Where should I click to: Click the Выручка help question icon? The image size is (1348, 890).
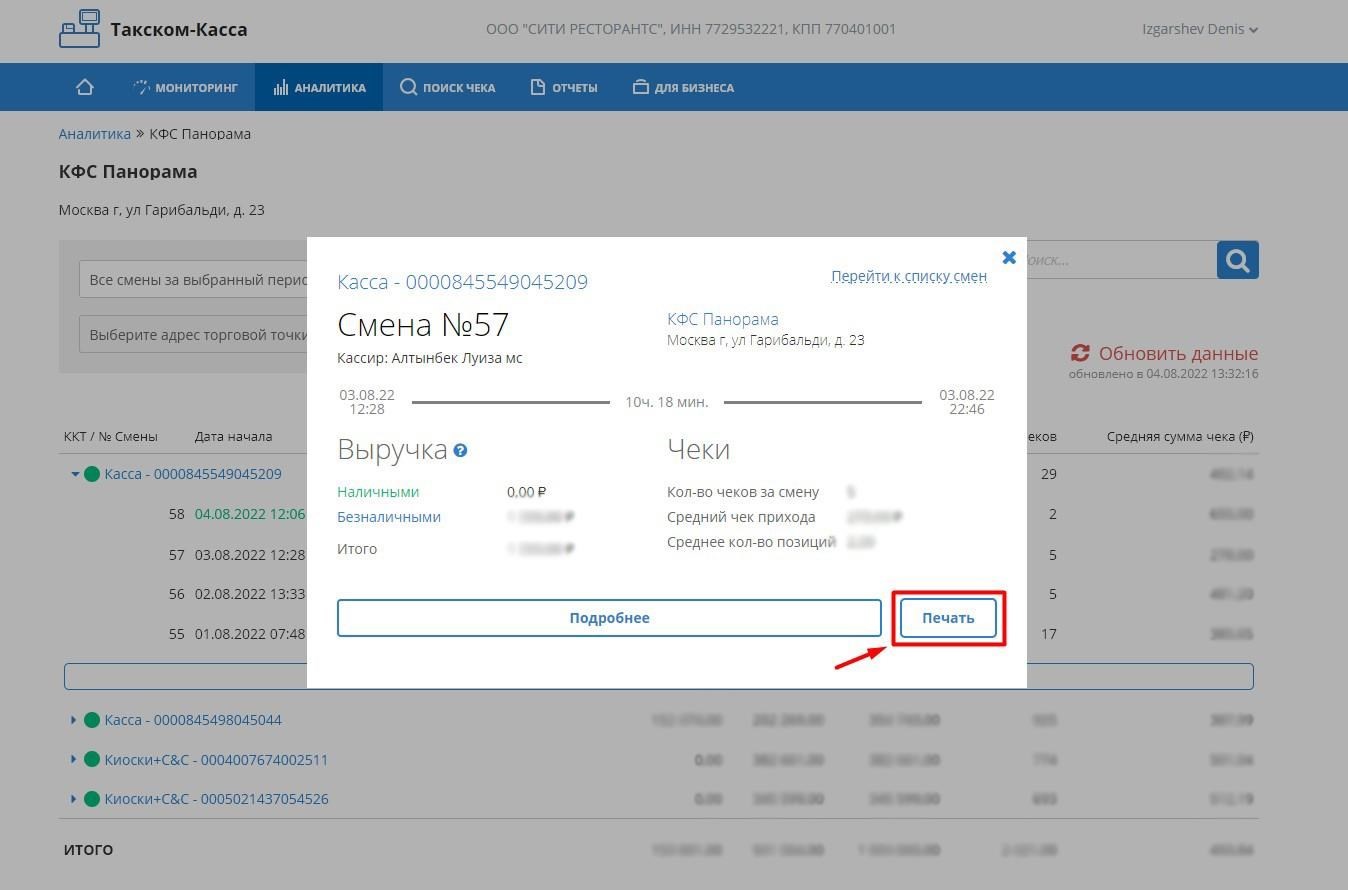[460, 451]
